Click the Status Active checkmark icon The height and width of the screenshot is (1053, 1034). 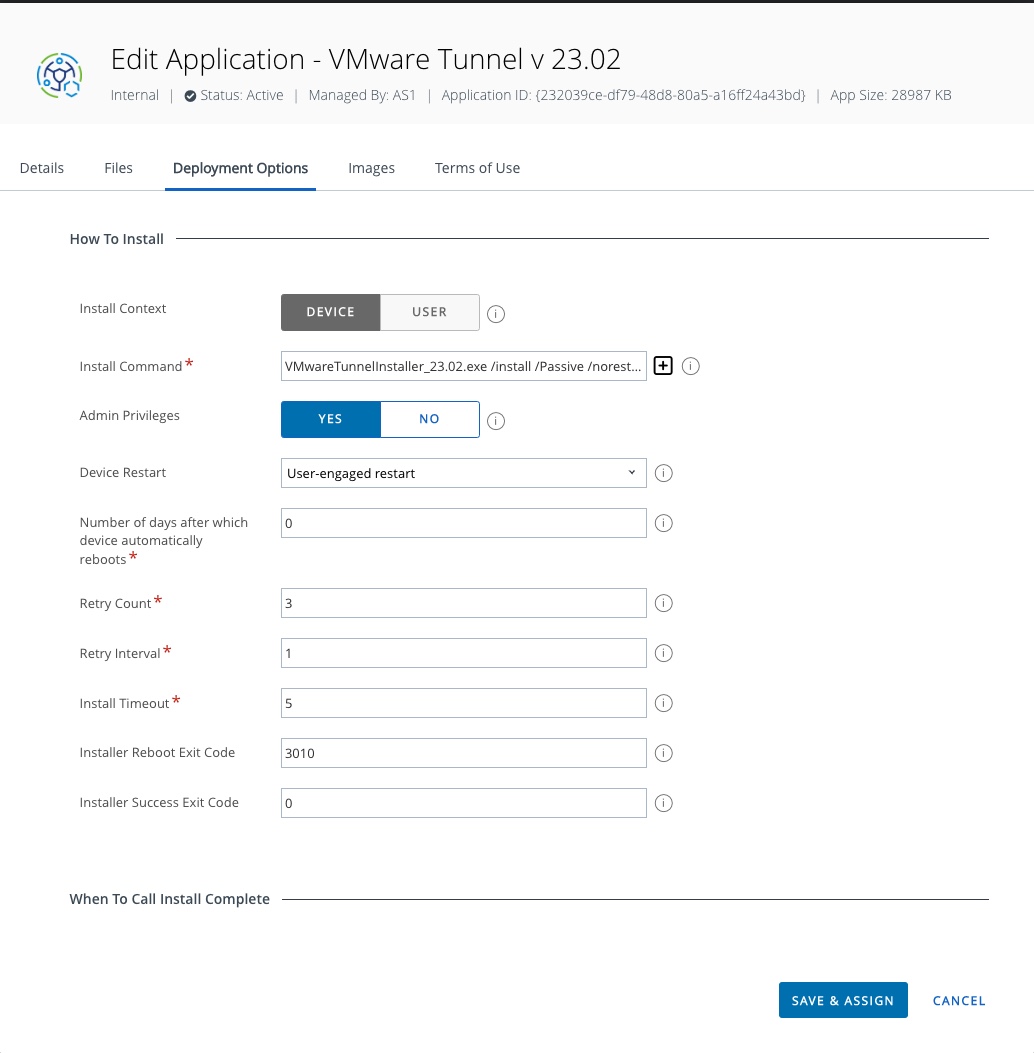(191, 96)
